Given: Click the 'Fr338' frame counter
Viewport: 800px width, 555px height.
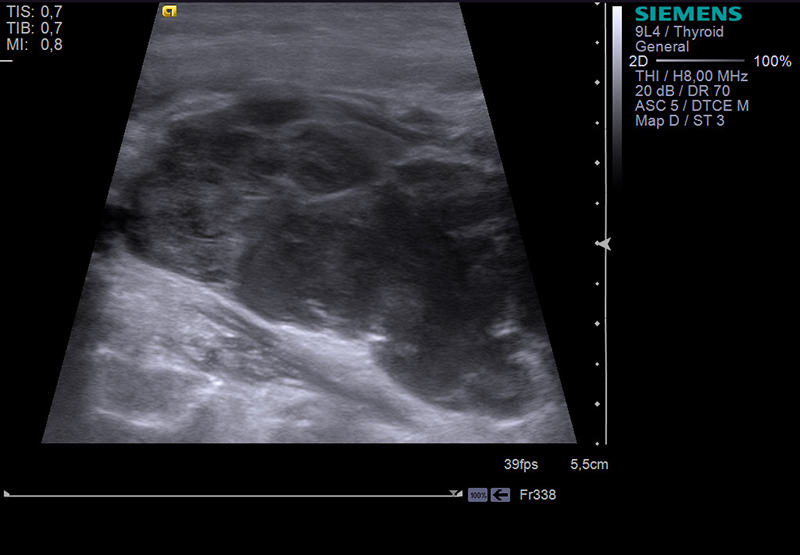Looking at the screenshot, I should click(x=538, y=495).
